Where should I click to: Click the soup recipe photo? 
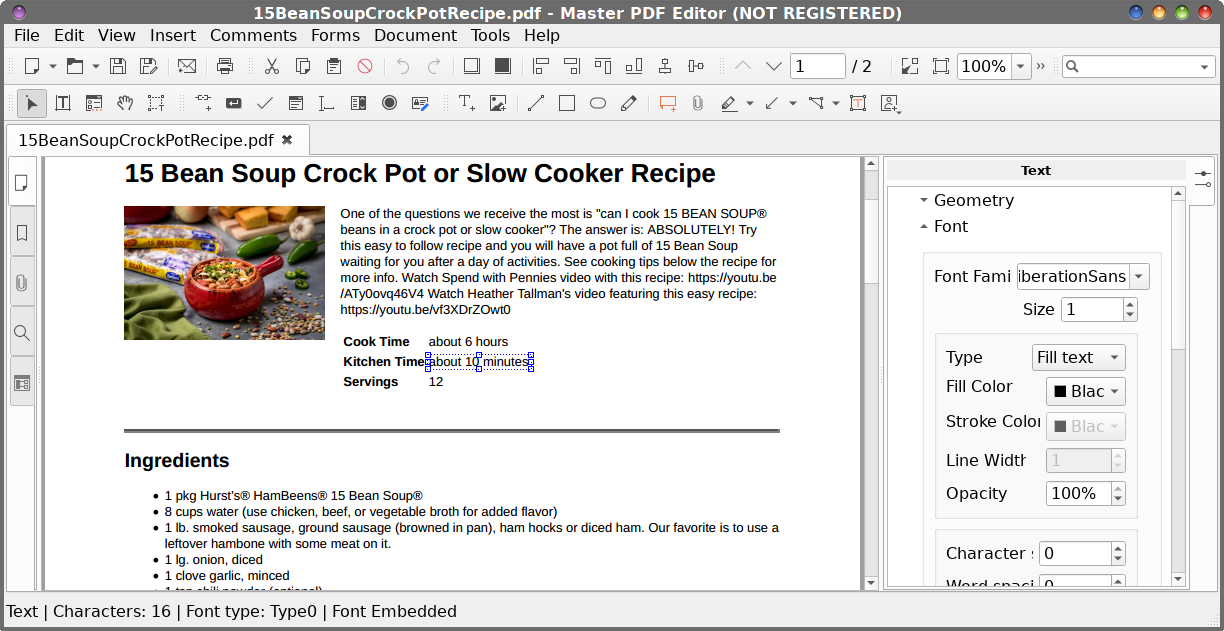[x=224, y=273]
